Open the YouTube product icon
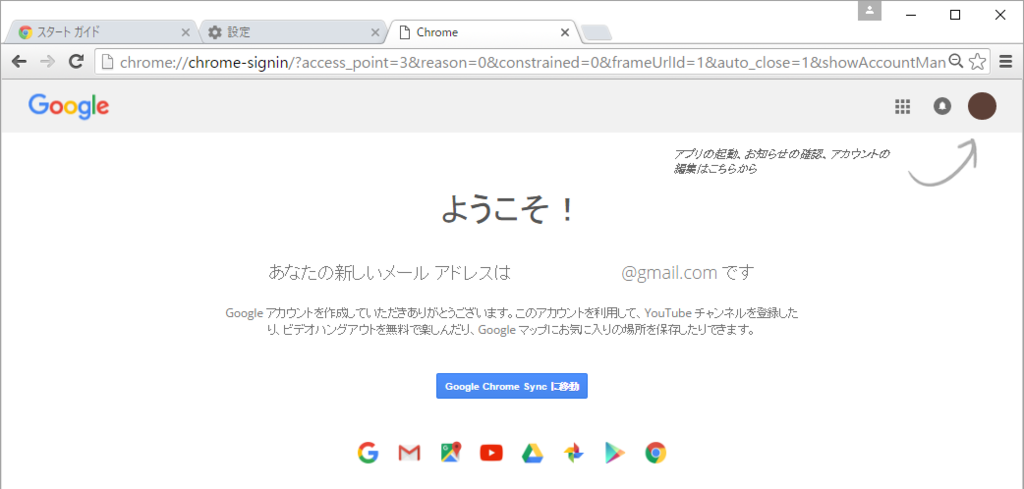The height and width of the screenshot is (489, 1024). click(491, 452)
